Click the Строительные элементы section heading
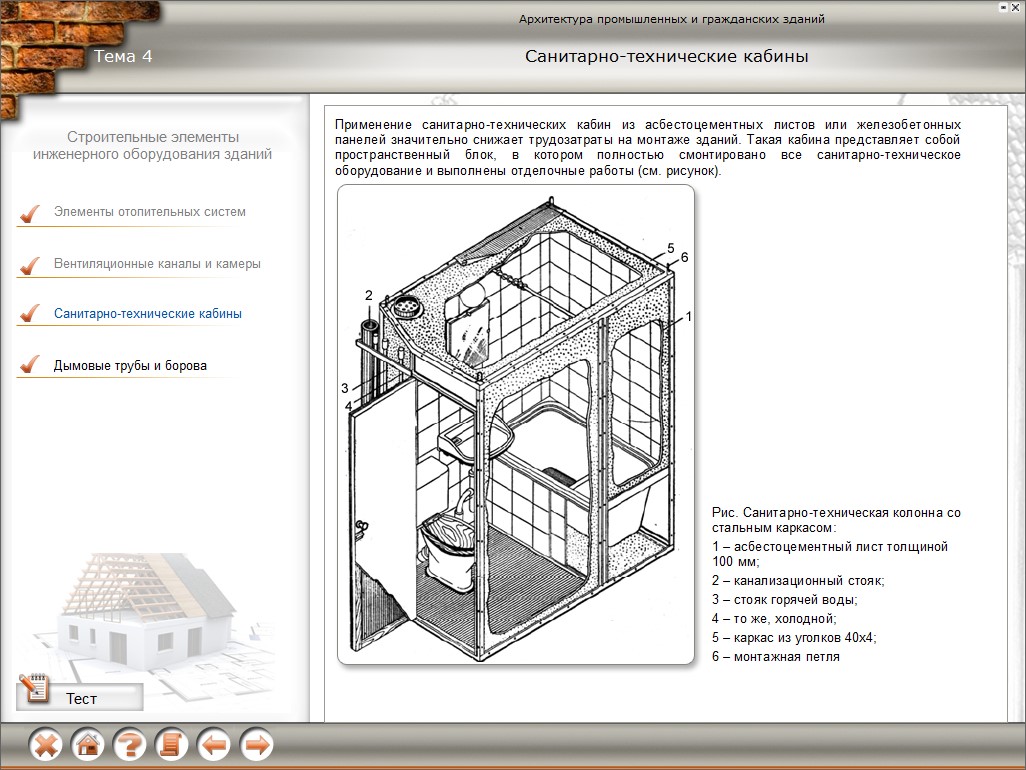 pos(152,145)
